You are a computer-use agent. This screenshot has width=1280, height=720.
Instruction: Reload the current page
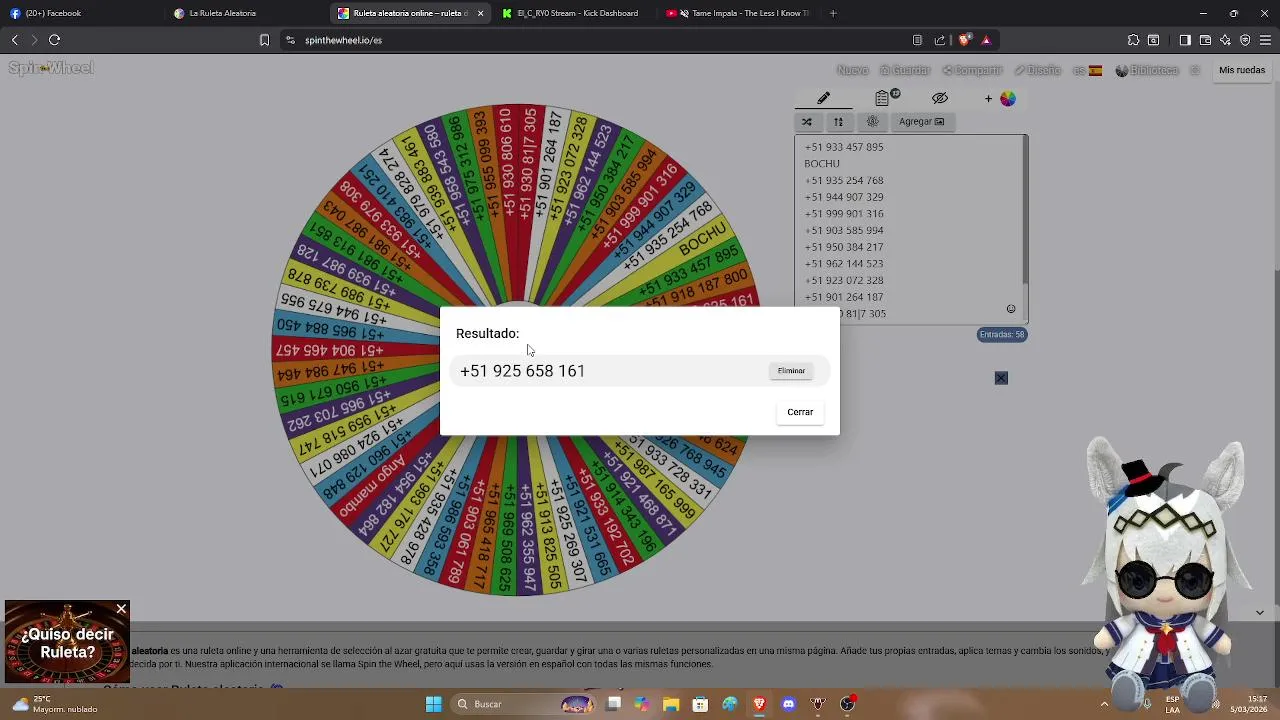click(x=54, y=40)
